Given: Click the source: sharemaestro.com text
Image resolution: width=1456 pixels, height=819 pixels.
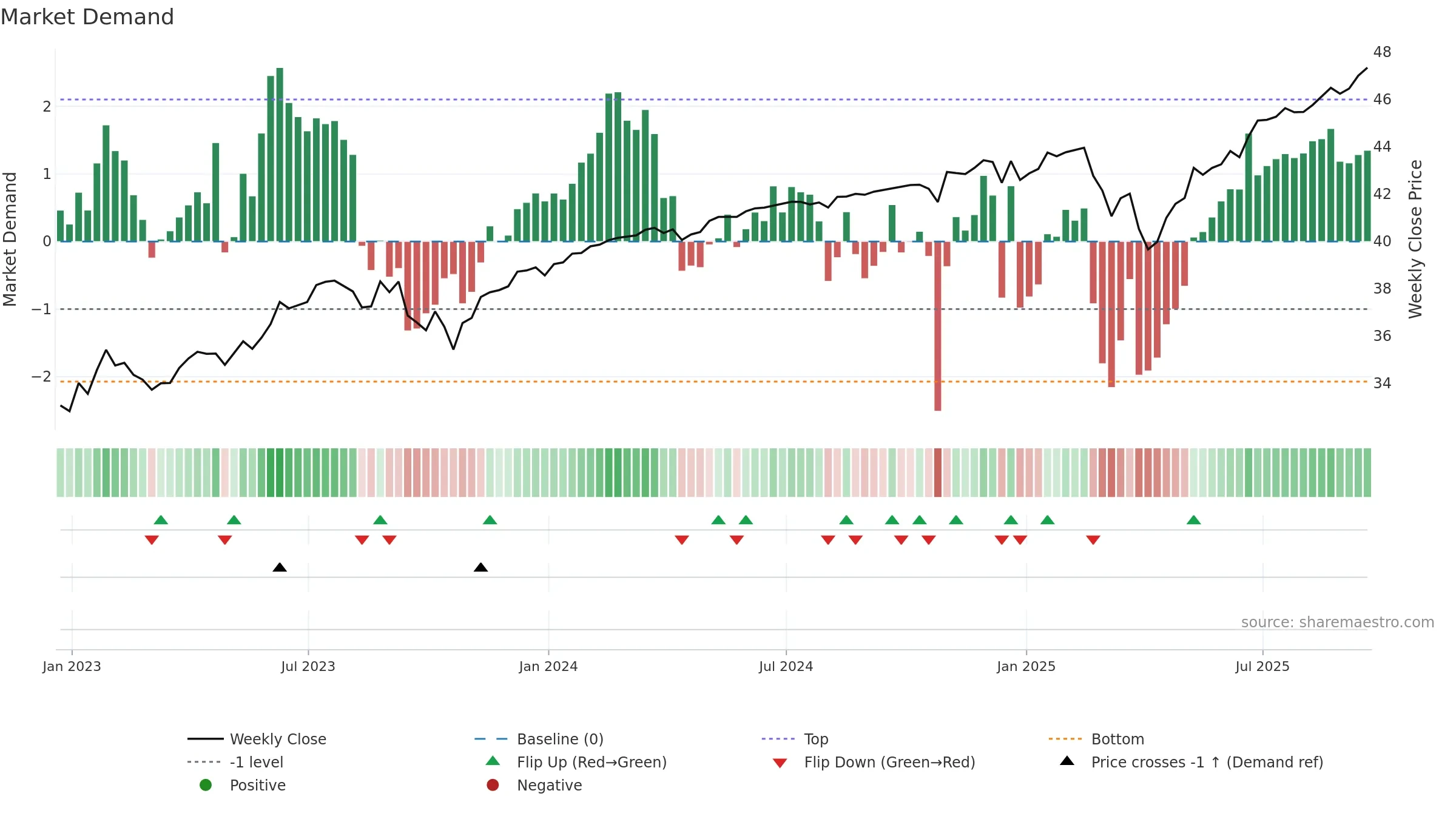Looking at the screenshot, I should 1338,622.
